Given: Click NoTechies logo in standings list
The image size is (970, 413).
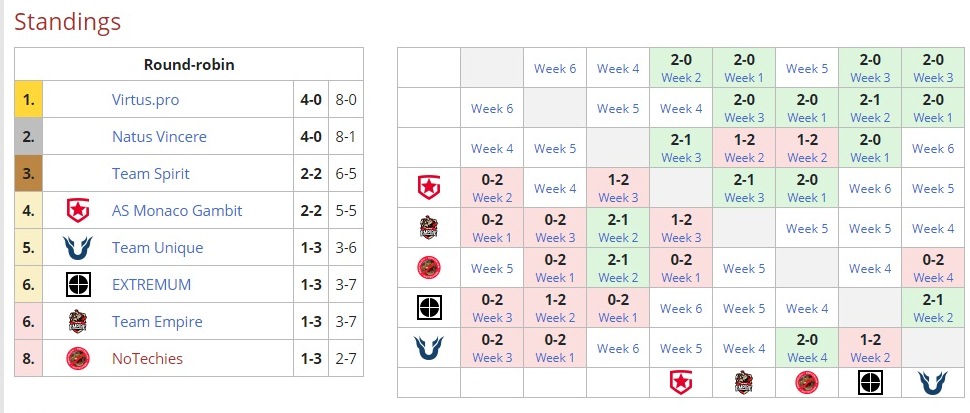Looking at the screenshot, I should click(78, 358).
